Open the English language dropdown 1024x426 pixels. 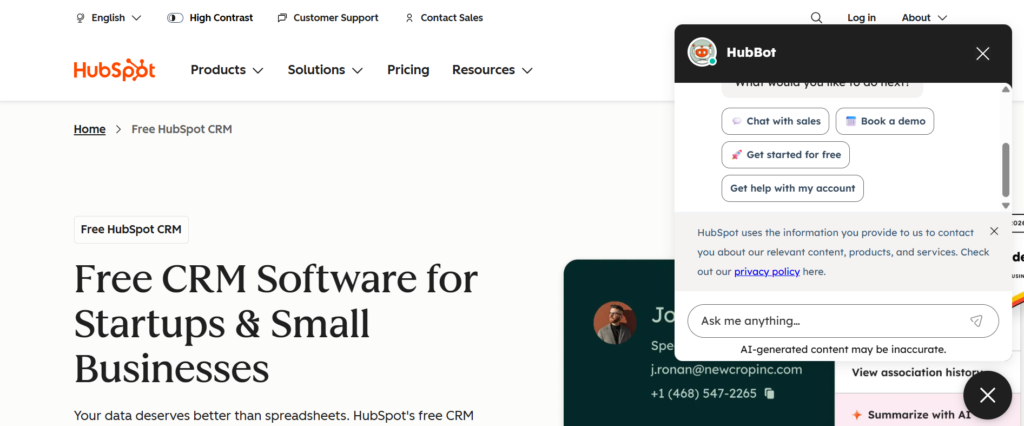[109, 18]
